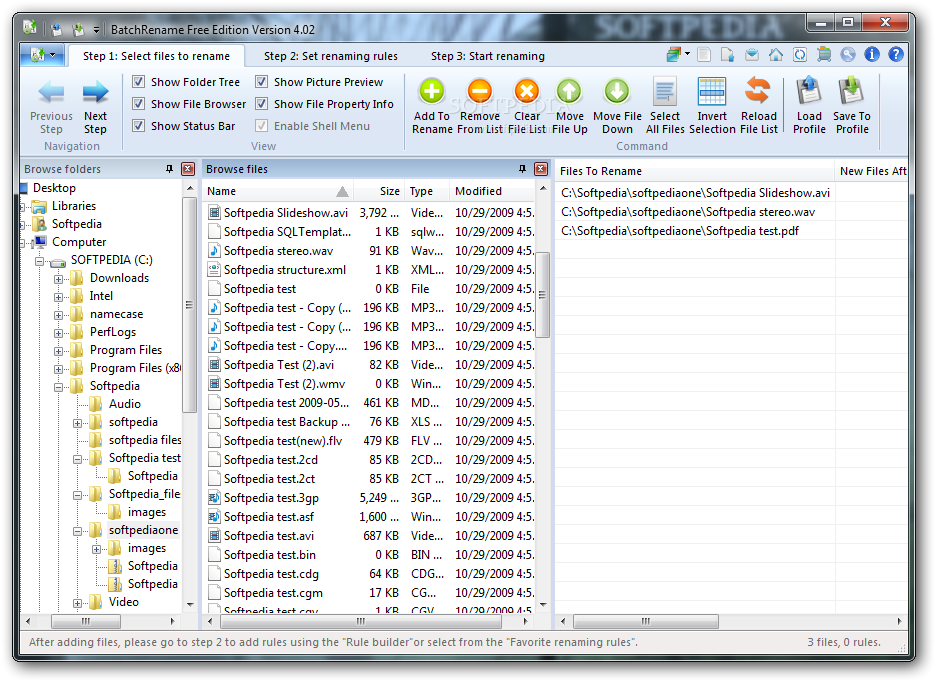Click the Select All Files icon
The height and width of the screenshot is (682, 936).
[x=664, y=91]
